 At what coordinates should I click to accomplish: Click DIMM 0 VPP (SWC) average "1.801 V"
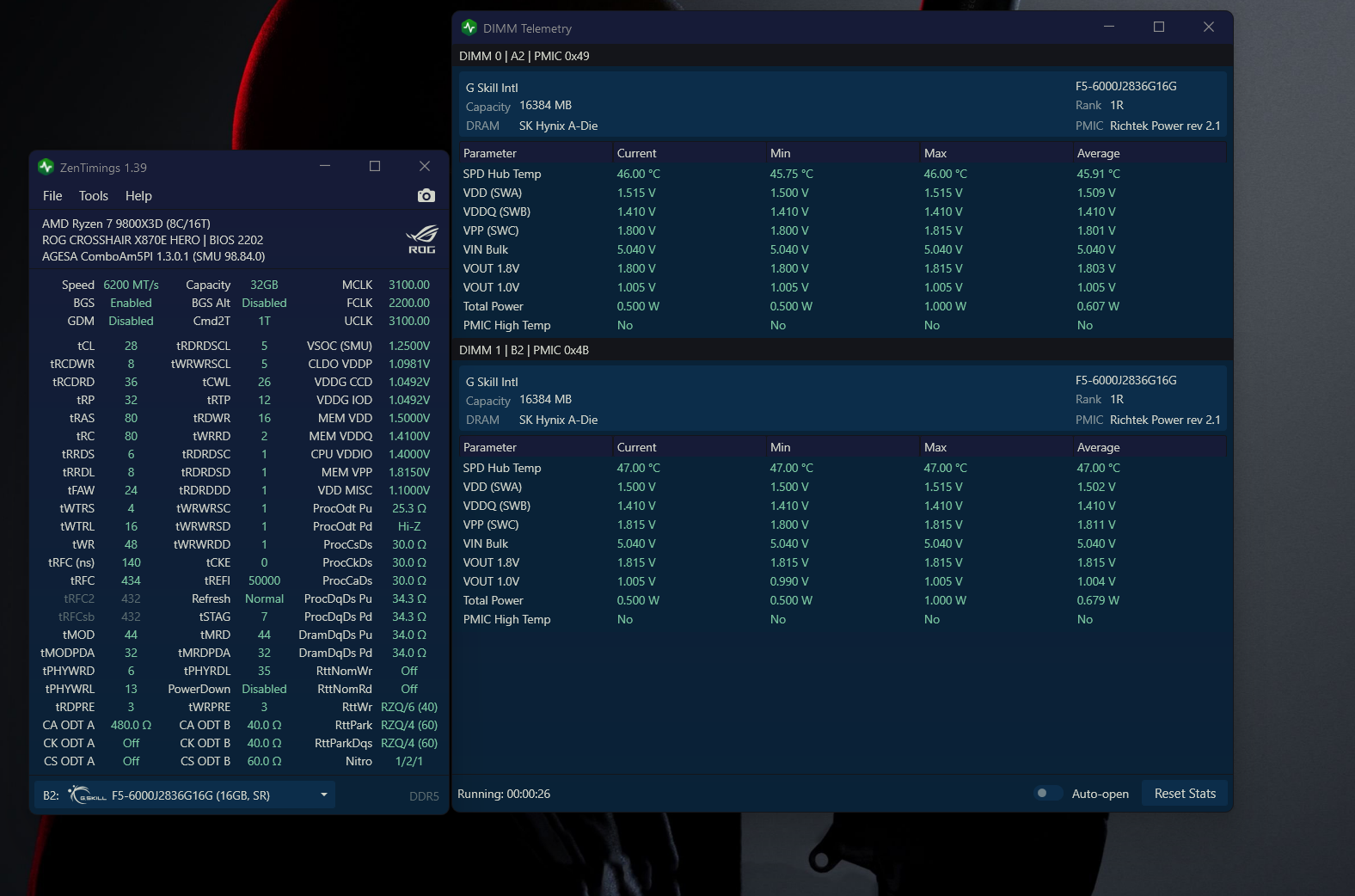coord(1096,230)
